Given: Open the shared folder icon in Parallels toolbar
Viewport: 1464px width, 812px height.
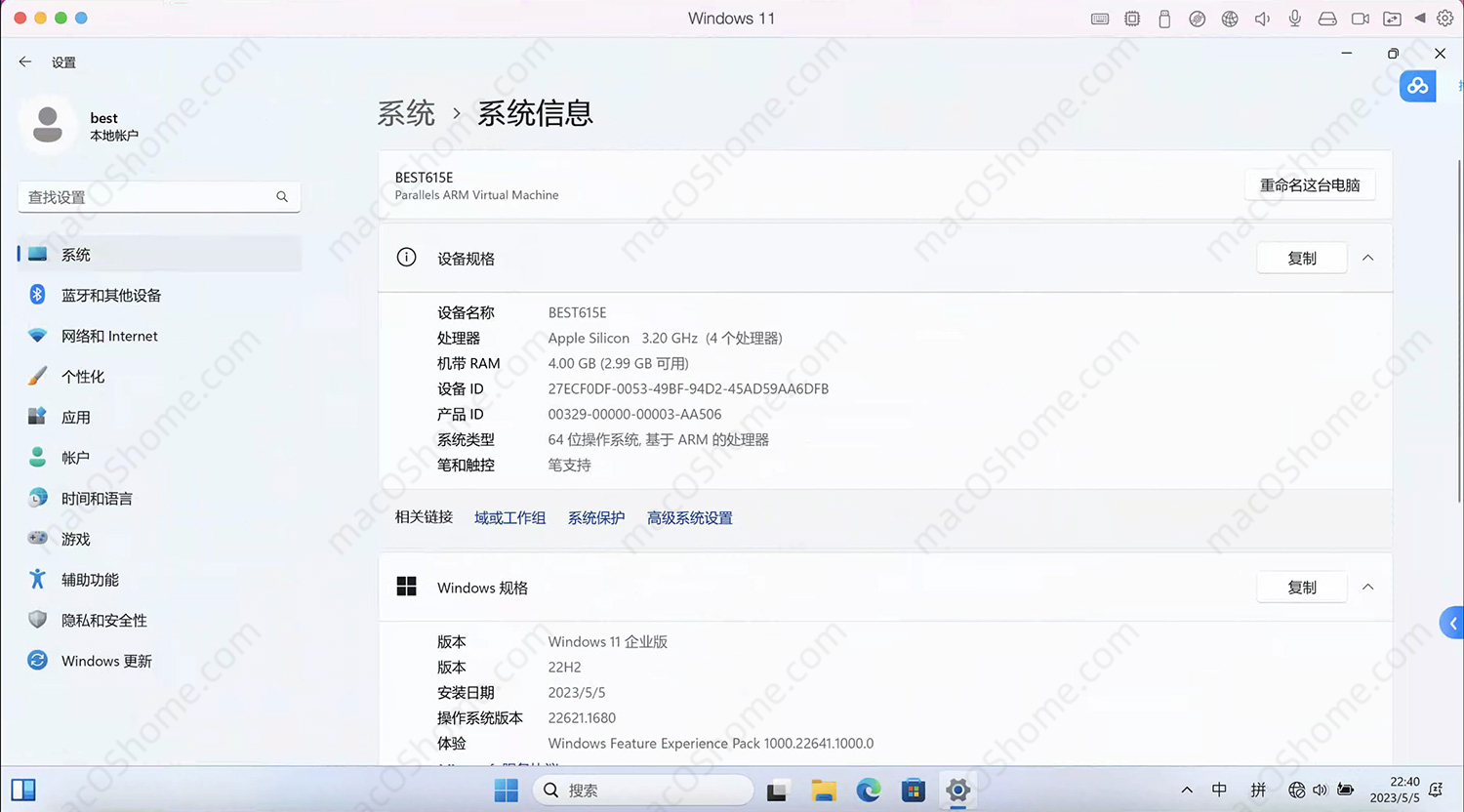Looking at the screenshot, I should pyautogui.click(x=1392, y=19).
